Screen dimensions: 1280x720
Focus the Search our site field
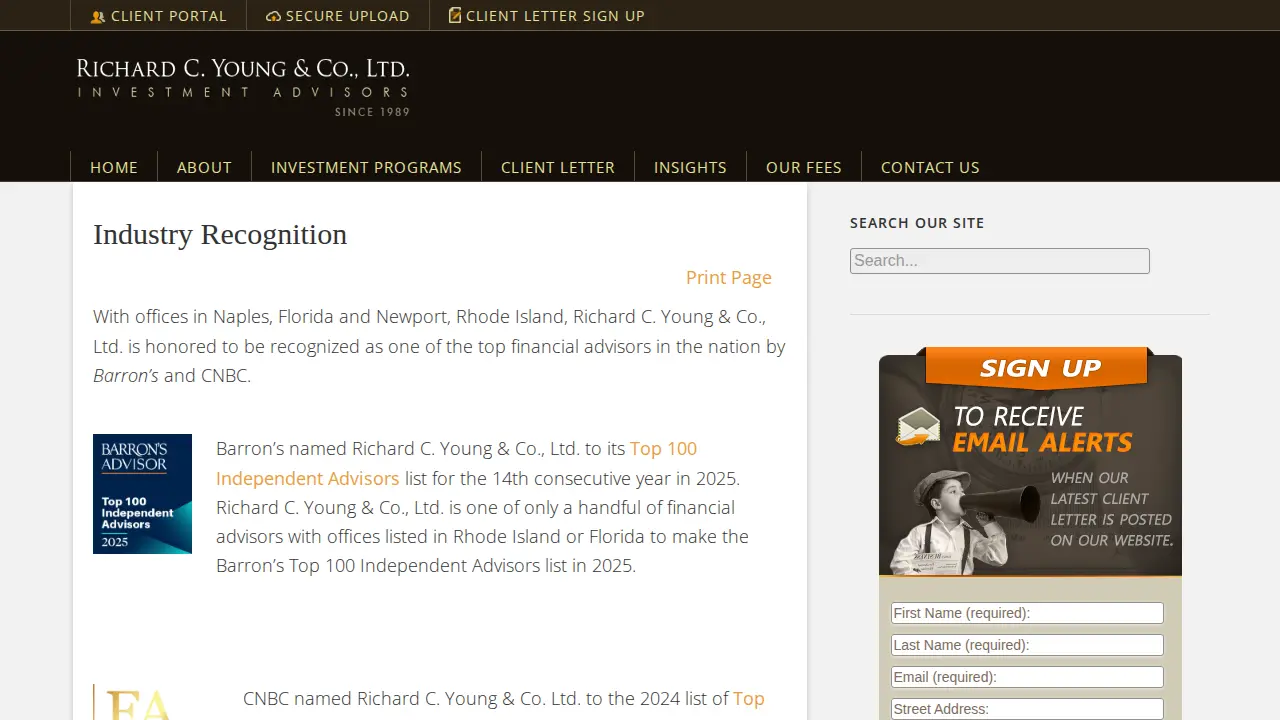(1000, 261)
